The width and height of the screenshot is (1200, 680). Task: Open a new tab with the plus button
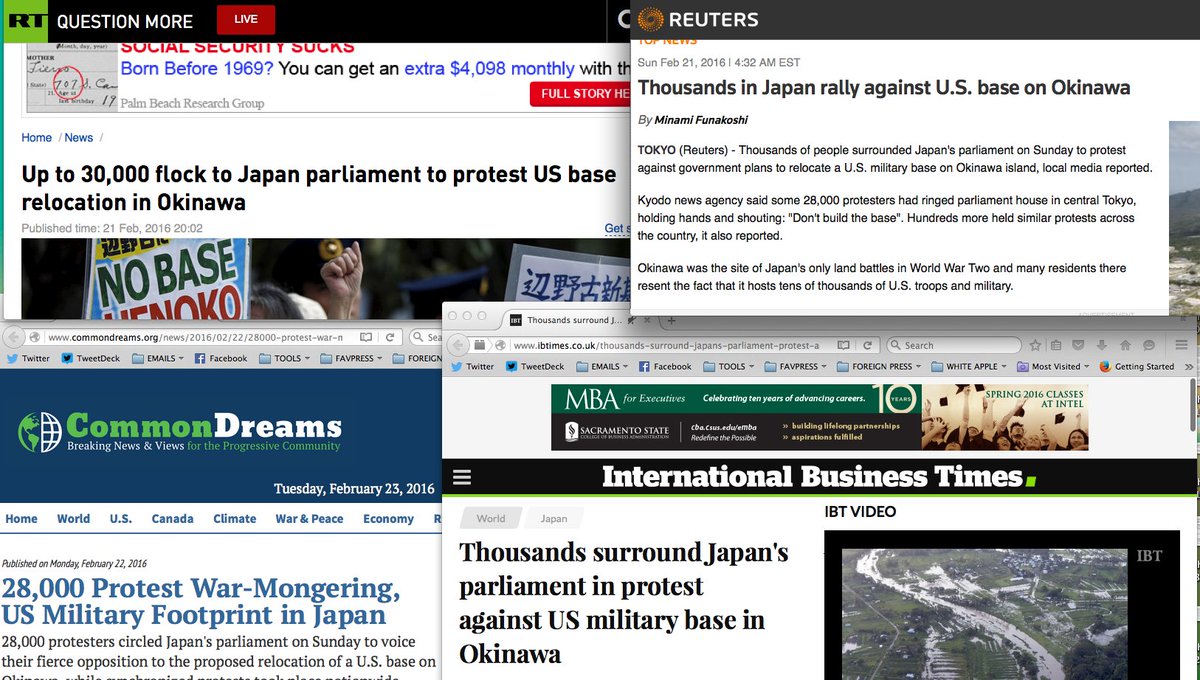pos(671,320)
